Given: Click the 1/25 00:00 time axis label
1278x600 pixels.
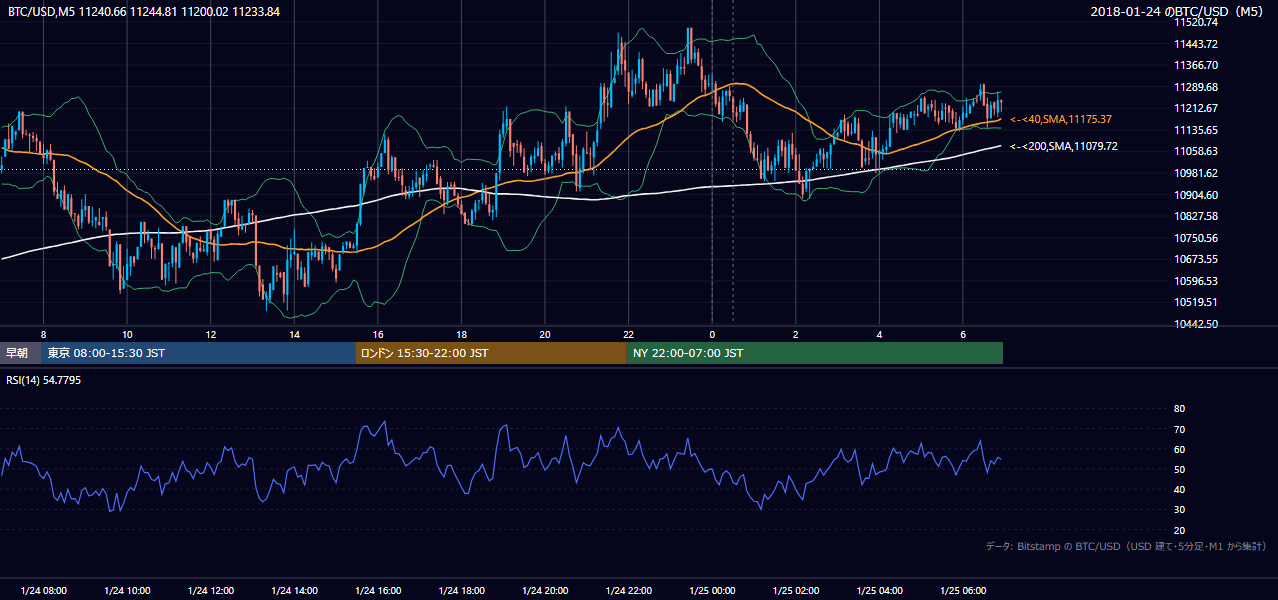Looking at the screenshot, I should coord(712,590).
